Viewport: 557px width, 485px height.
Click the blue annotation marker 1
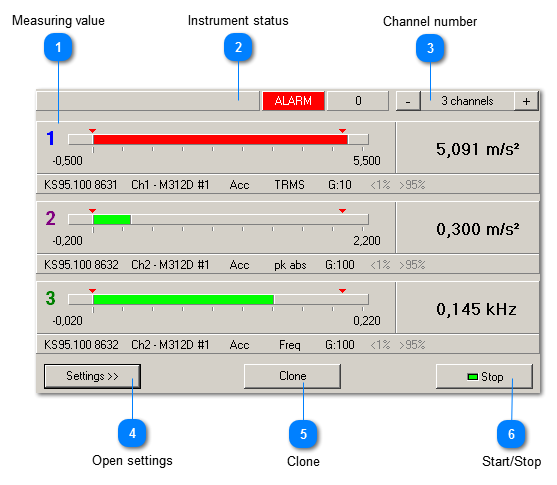point(58,47)
